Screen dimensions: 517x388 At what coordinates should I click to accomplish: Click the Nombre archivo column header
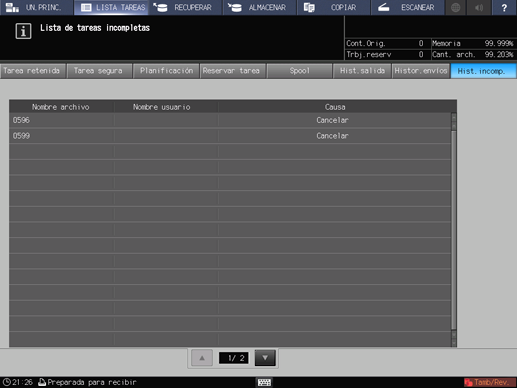(61, 107)
